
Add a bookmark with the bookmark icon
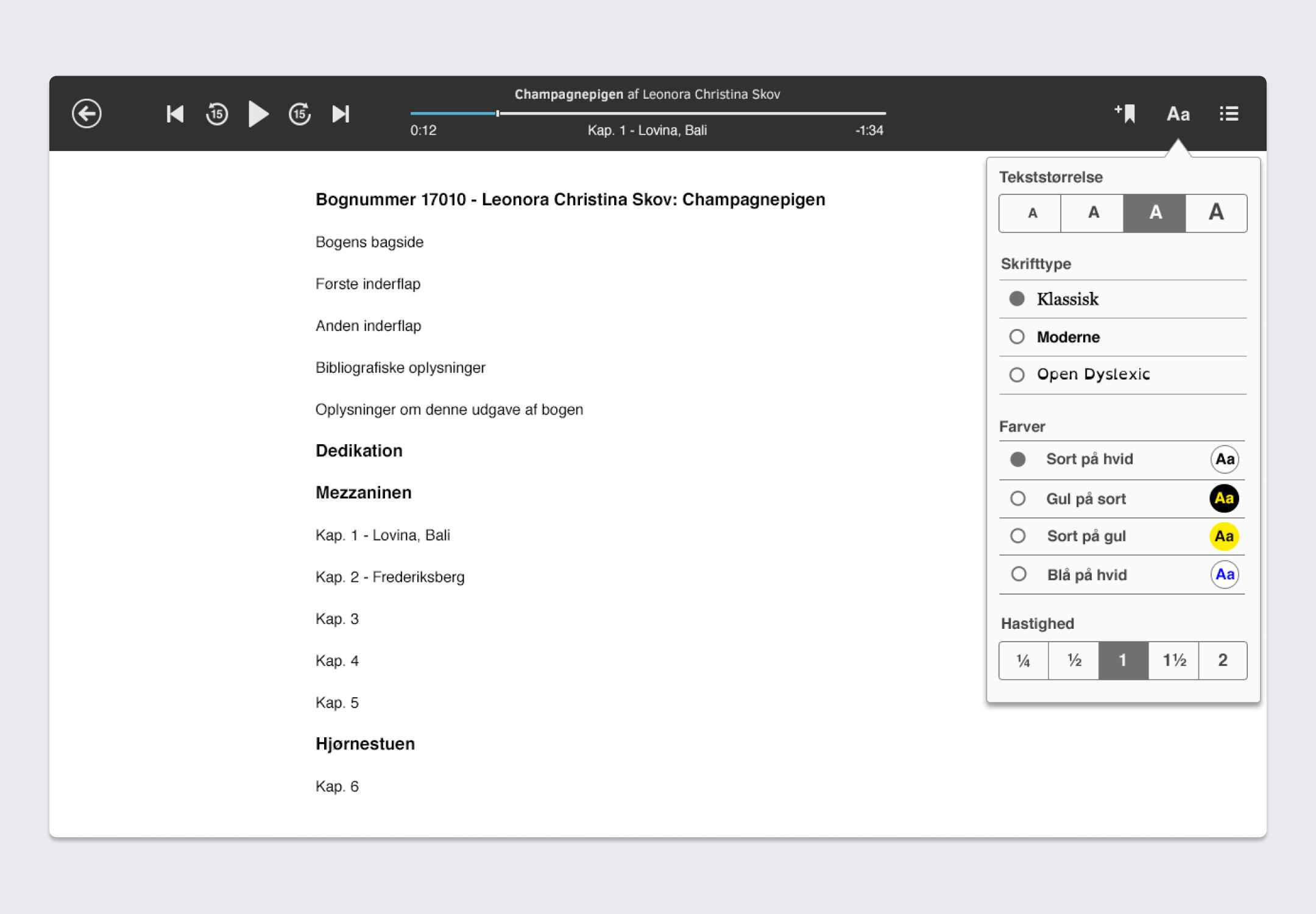click(1125, 113)
